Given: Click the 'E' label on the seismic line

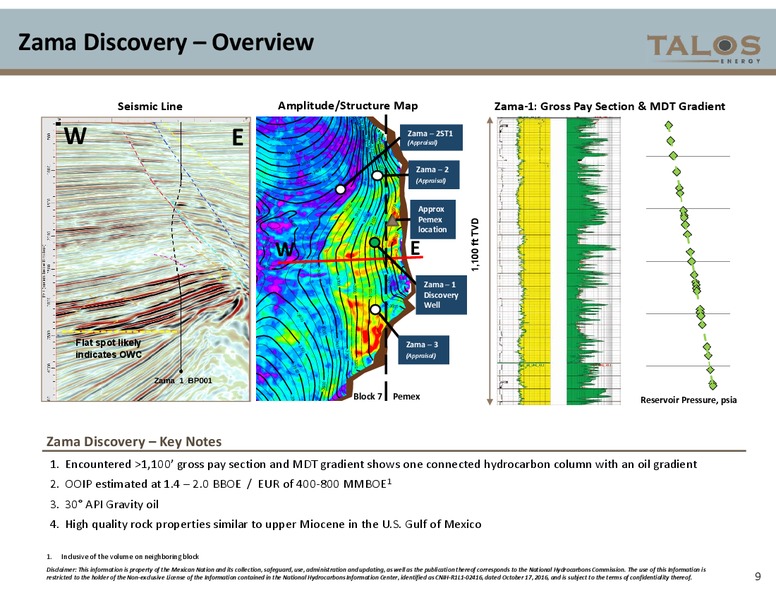Looking at the screenshot, I should 238,138.
